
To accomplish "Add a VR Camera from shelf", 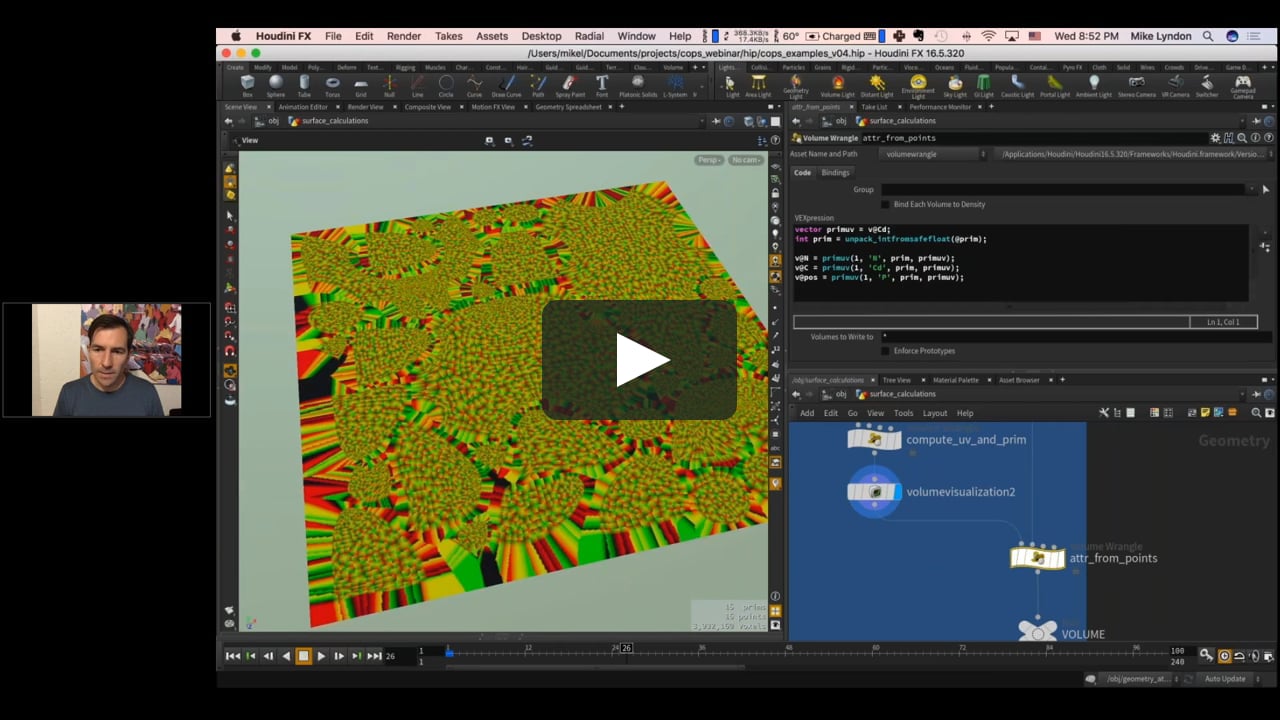I will (1175, 86).
